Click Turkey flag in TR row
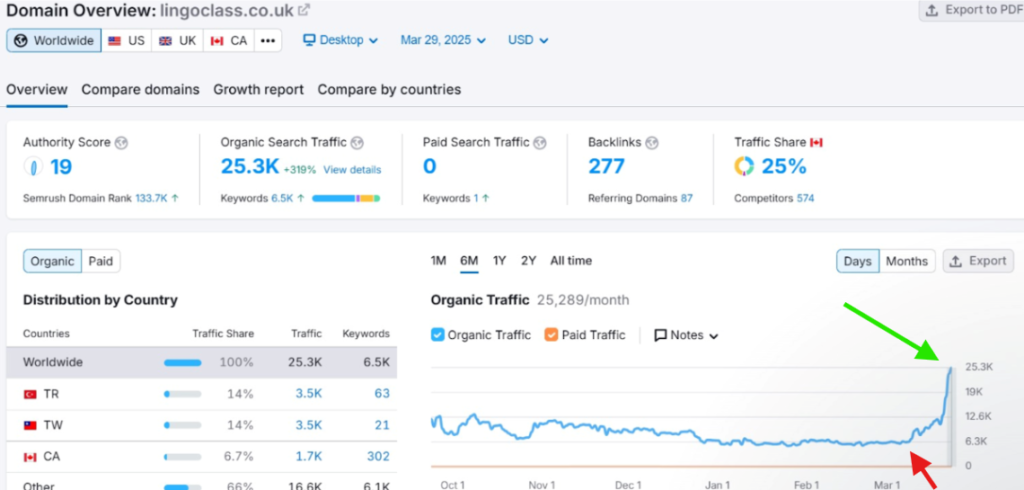The width and height of the screenshot is (1024, 490). click(30, 394)
